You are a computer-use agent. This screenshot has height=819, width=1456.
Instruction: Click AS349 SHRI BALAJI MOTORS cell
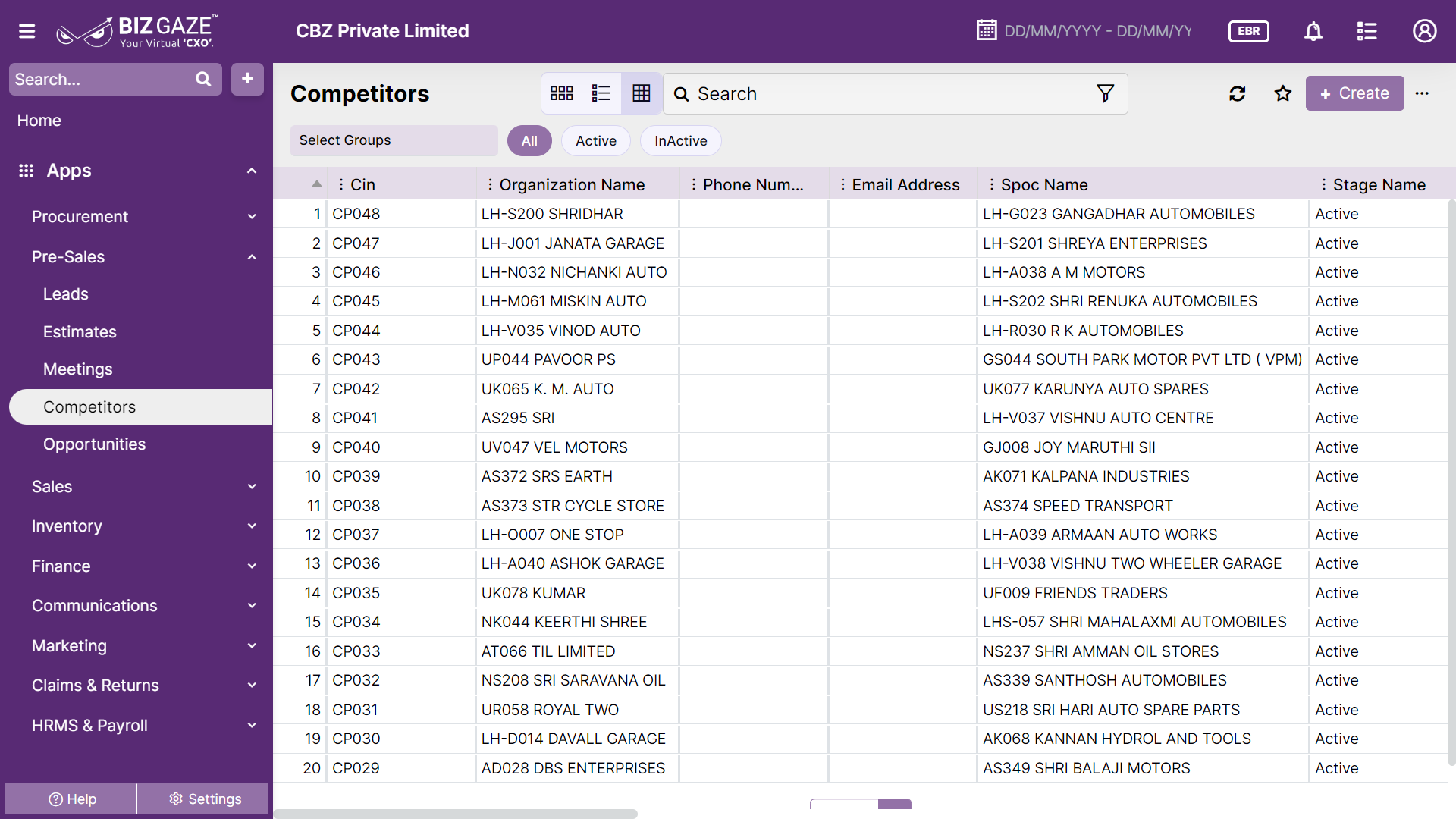1143,768
